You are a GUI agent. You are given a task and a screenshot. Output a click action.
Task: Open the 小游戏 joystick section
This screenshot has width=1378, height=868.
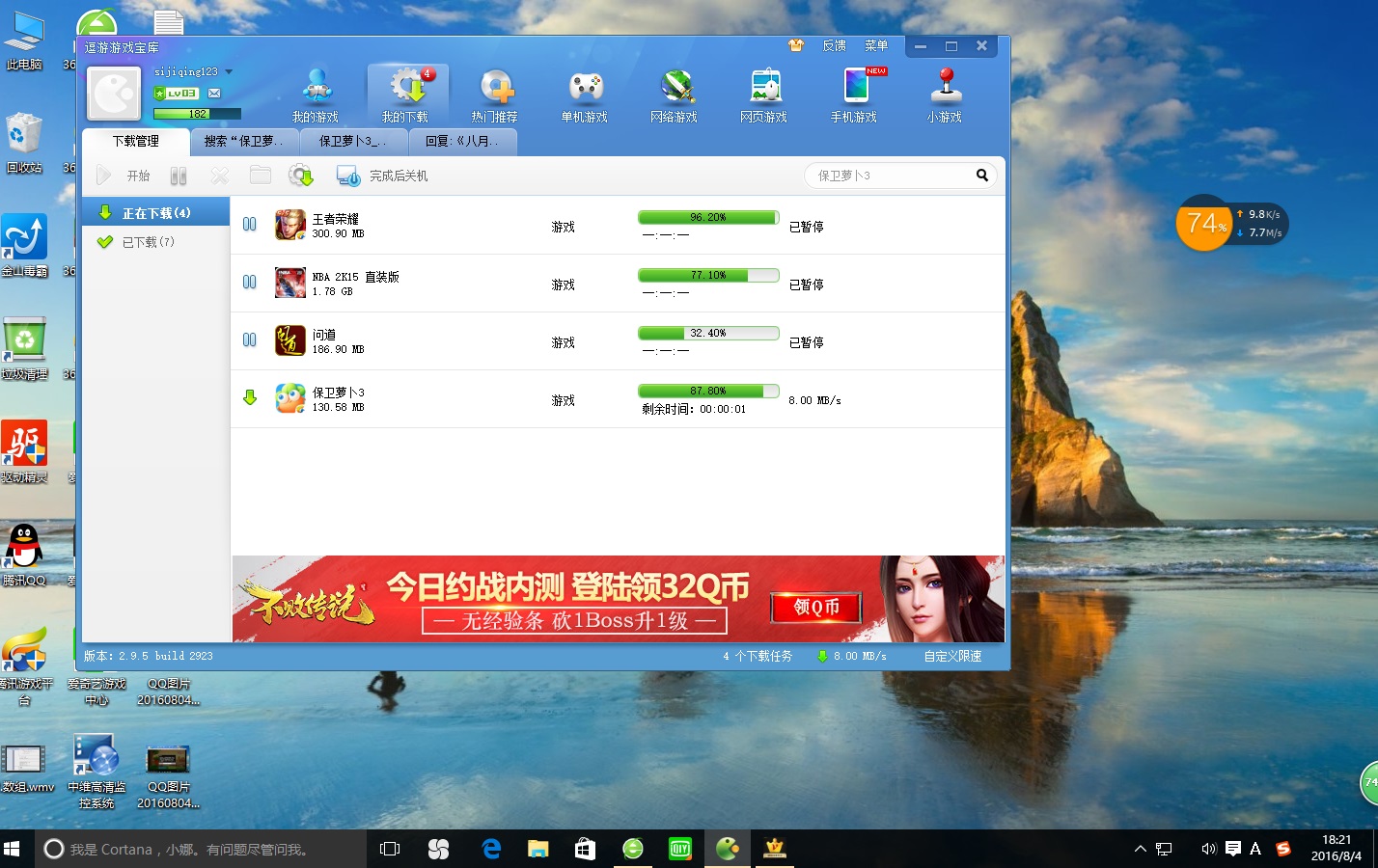945,95
